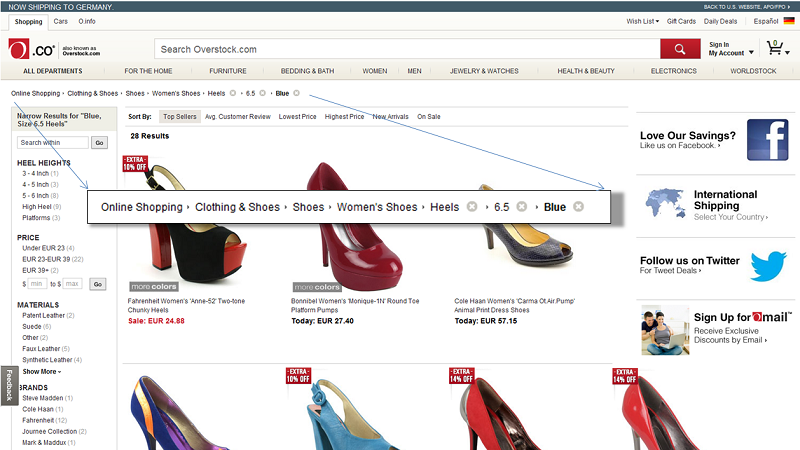Screen dimensions: 800x450
Task: Click the Twitter bird icon
Action: 767,265
